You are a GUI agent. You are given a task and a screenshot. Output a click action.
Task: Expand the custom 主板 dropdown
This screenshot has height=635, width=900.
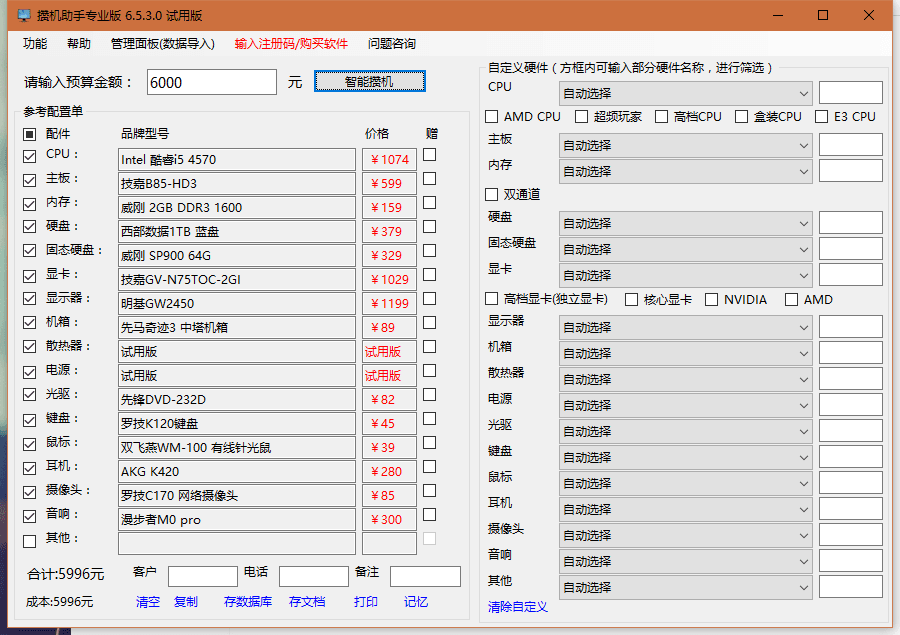[686, 146]
